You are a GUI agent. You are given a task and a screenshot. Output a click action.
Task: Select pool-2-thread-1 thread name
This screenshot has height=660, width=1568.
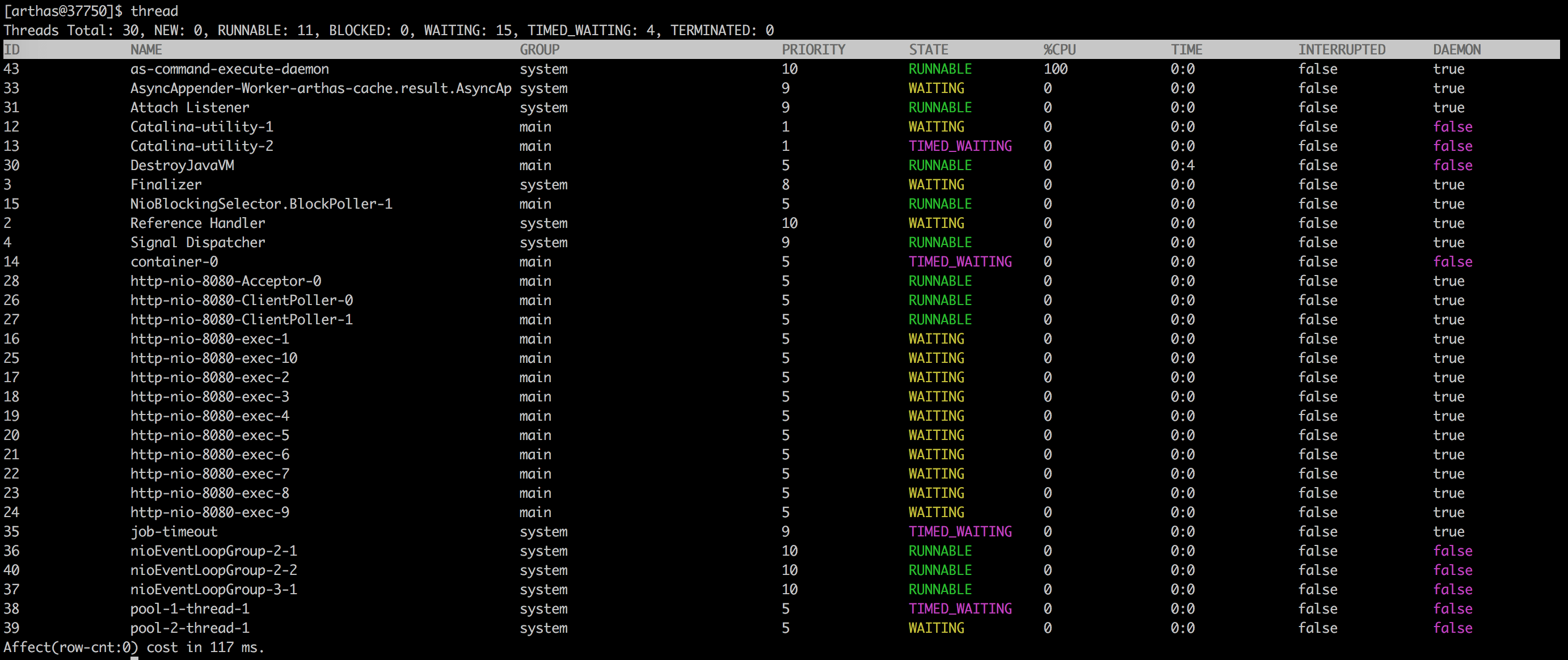coord(190,628)
